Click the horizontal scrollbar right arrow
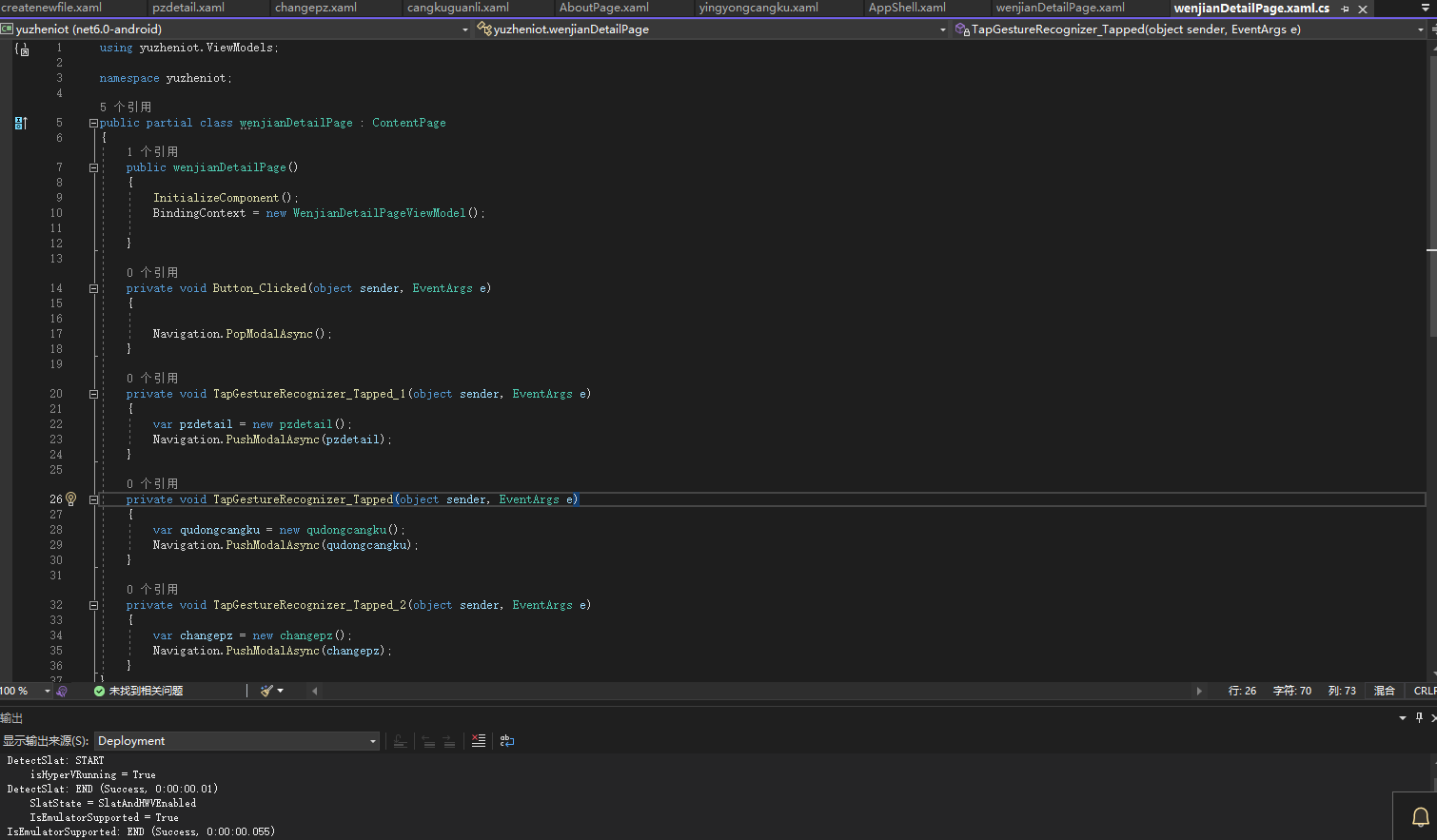This screenshot has width=1437, height=840. [1199, 691]
